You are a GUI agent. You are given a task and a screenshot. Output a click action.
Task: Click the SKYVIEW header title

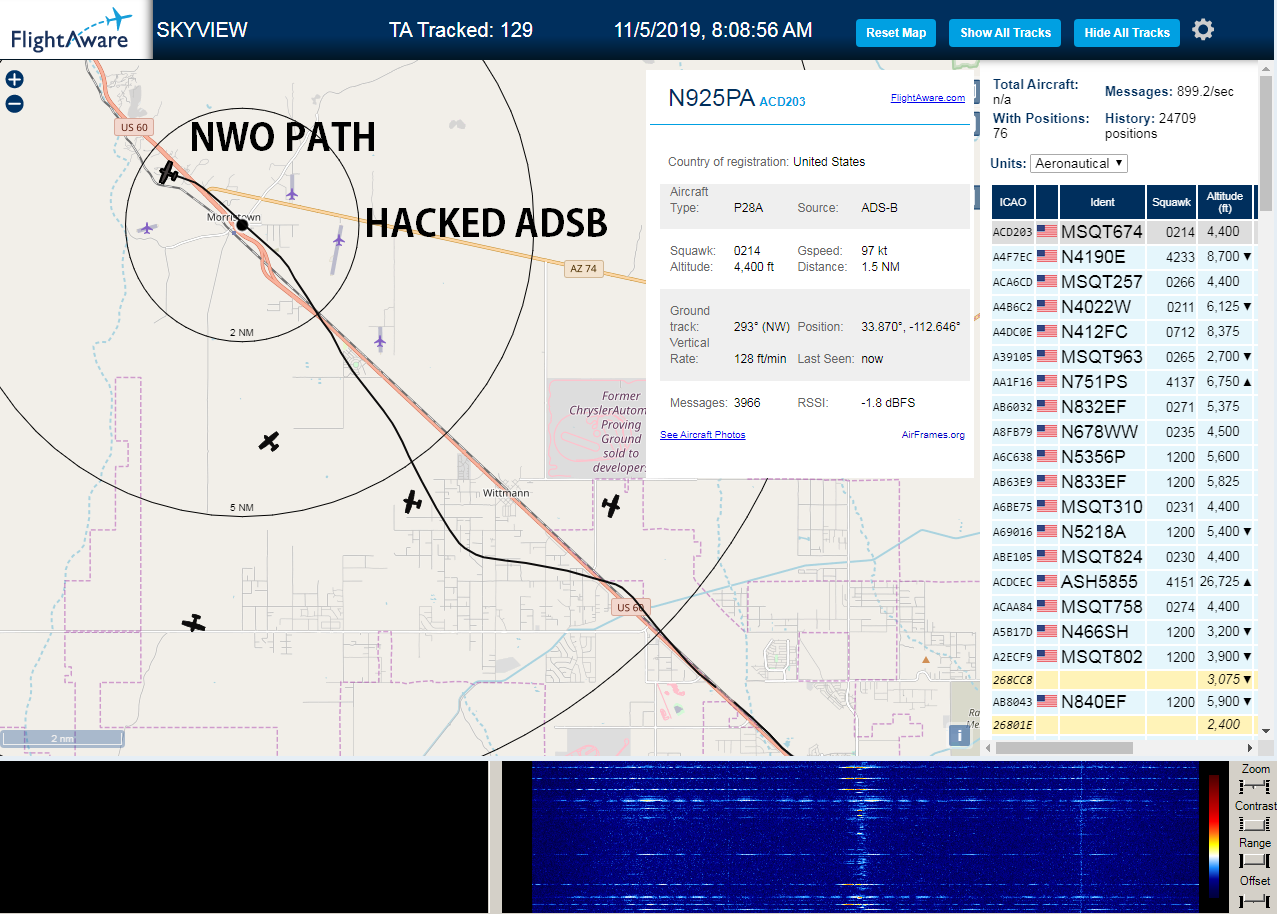coord(201,30)
